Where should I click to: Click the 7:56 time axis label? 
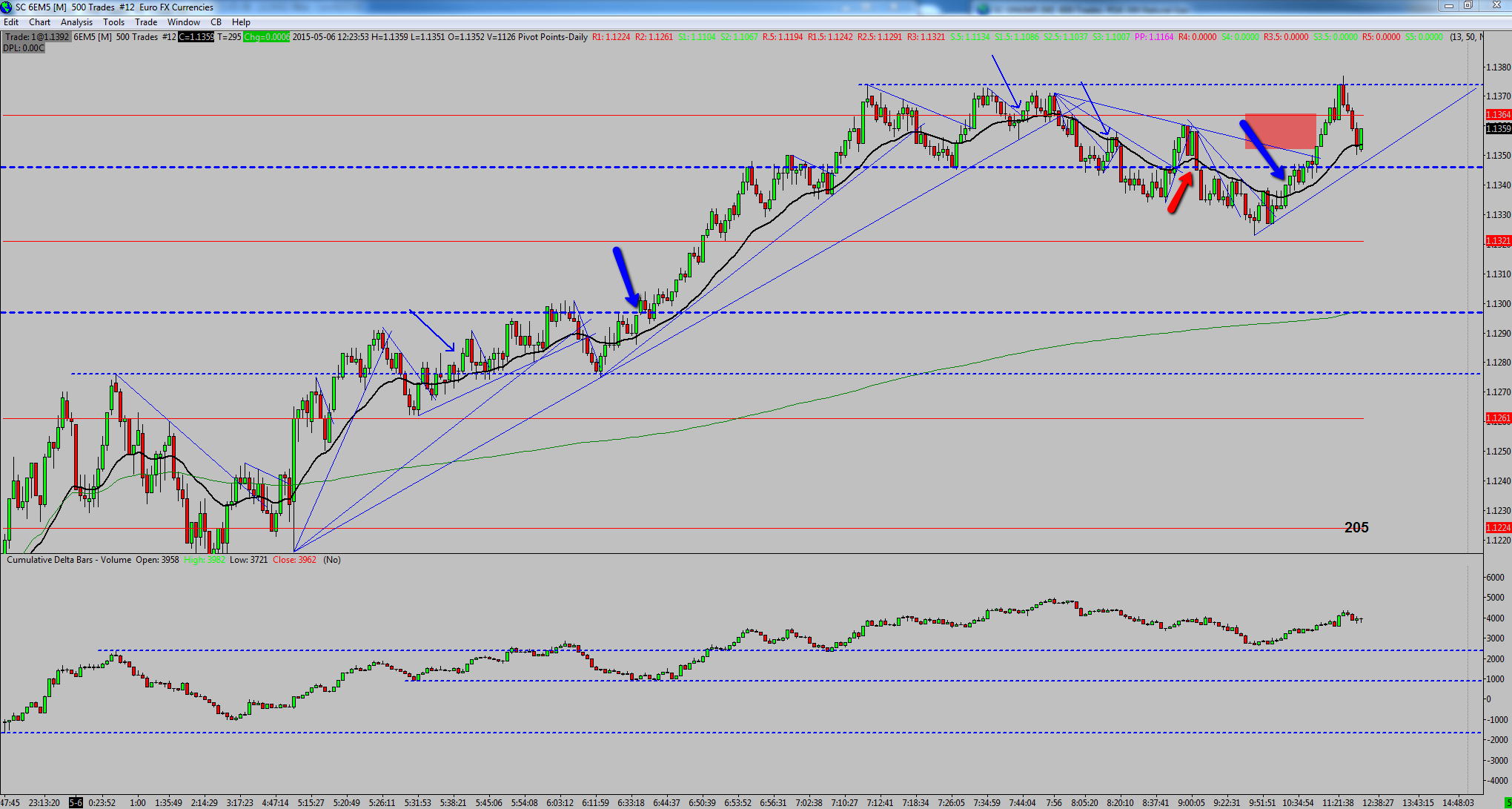click(1054, 802)
